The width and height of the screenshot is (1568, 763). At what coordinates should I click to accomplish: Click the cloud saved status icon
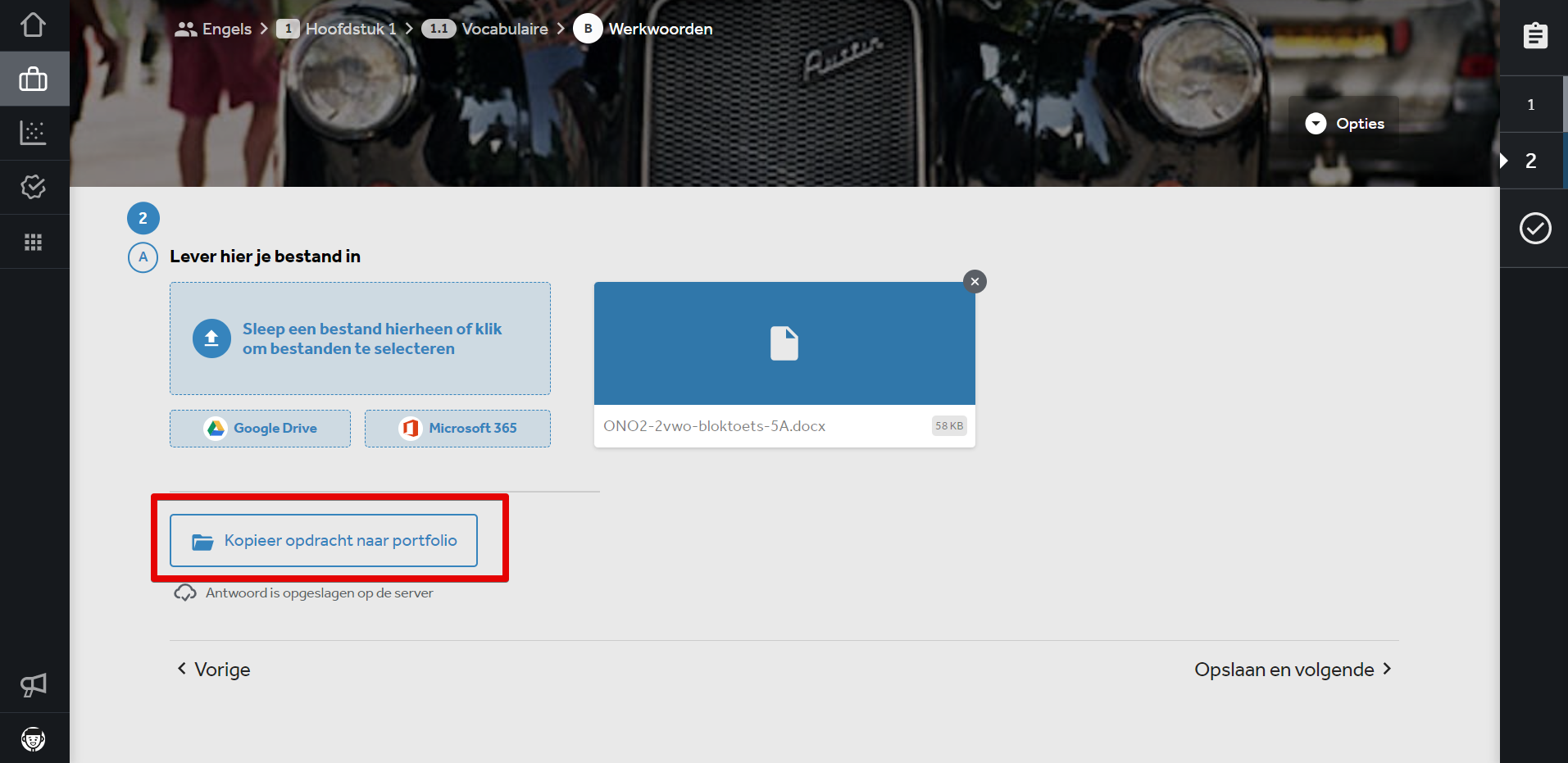[x=185, y=593]
